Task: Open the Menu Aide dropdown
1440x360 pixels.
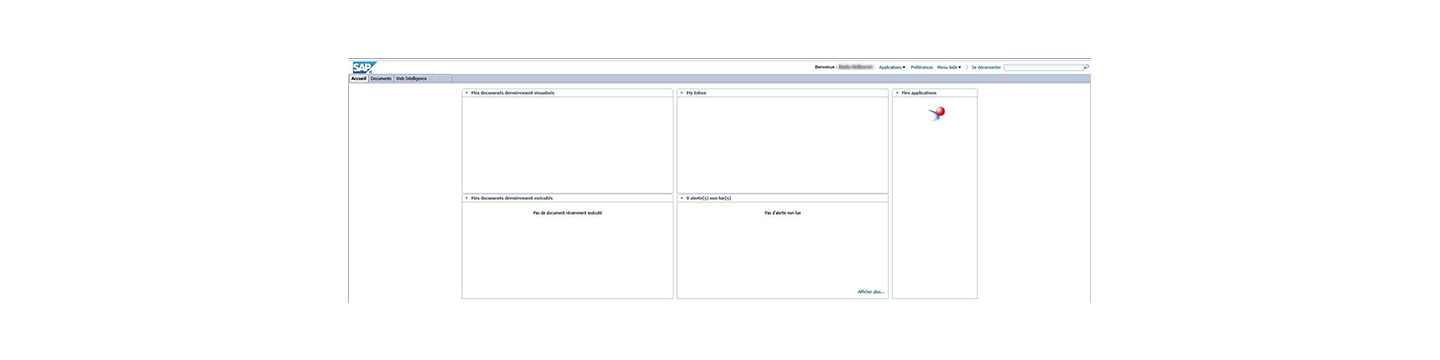Action: point(949,67)
